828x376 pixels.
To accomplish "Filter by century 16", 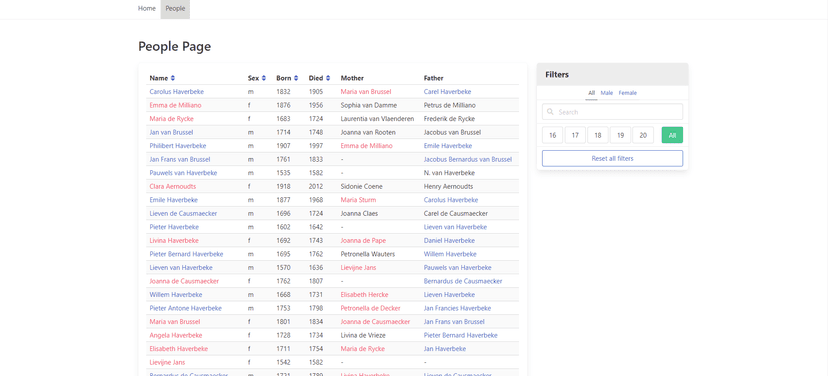I will 552,135.
